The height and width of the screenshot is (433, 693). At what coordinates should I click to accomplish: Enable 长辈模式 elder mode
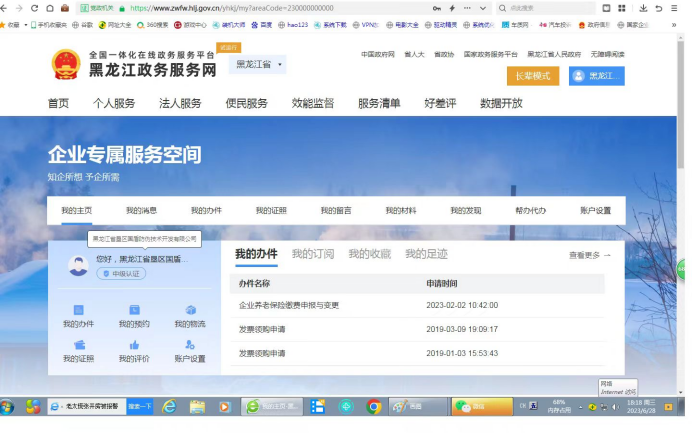click(x=532, y=76)
